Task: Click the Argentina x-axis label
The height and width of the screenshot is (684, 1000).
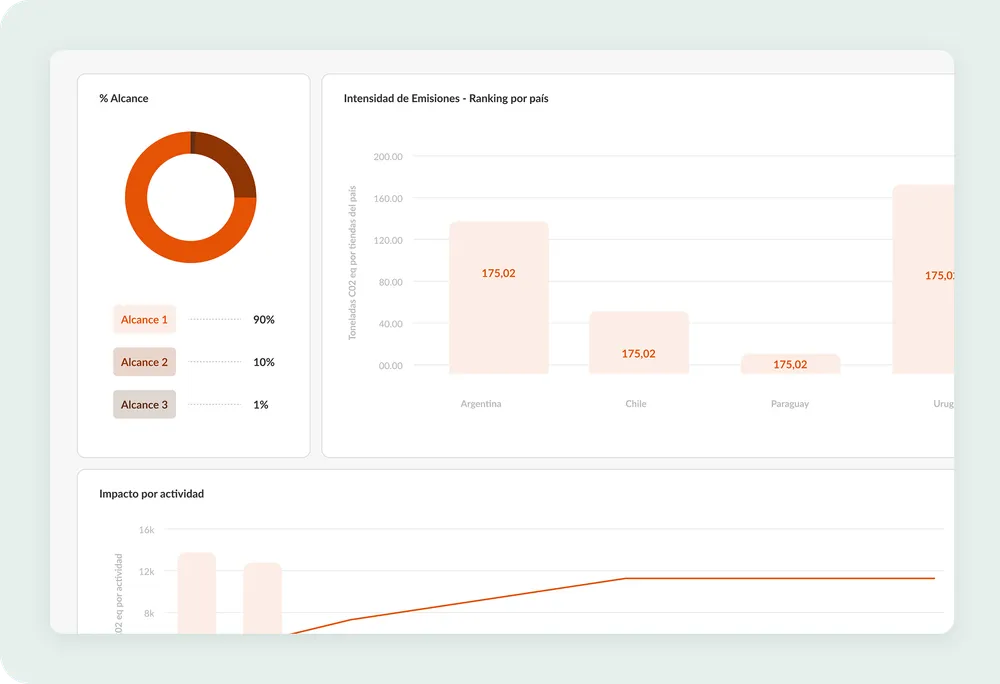Action: point(481,404)
